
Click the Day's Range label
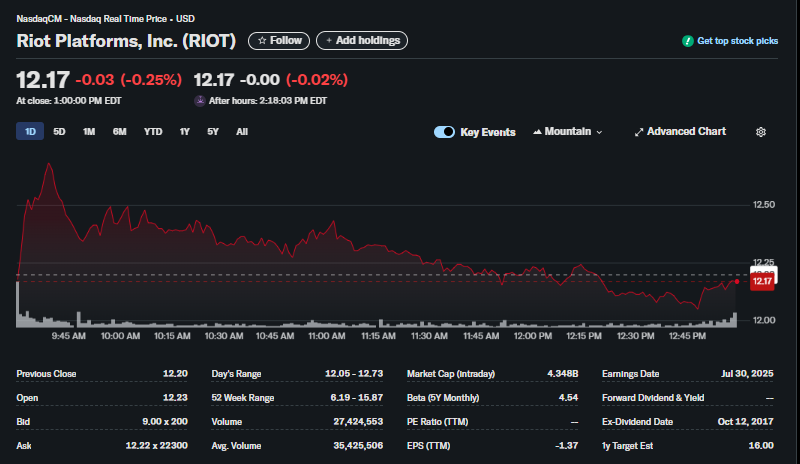pos(236,374)
